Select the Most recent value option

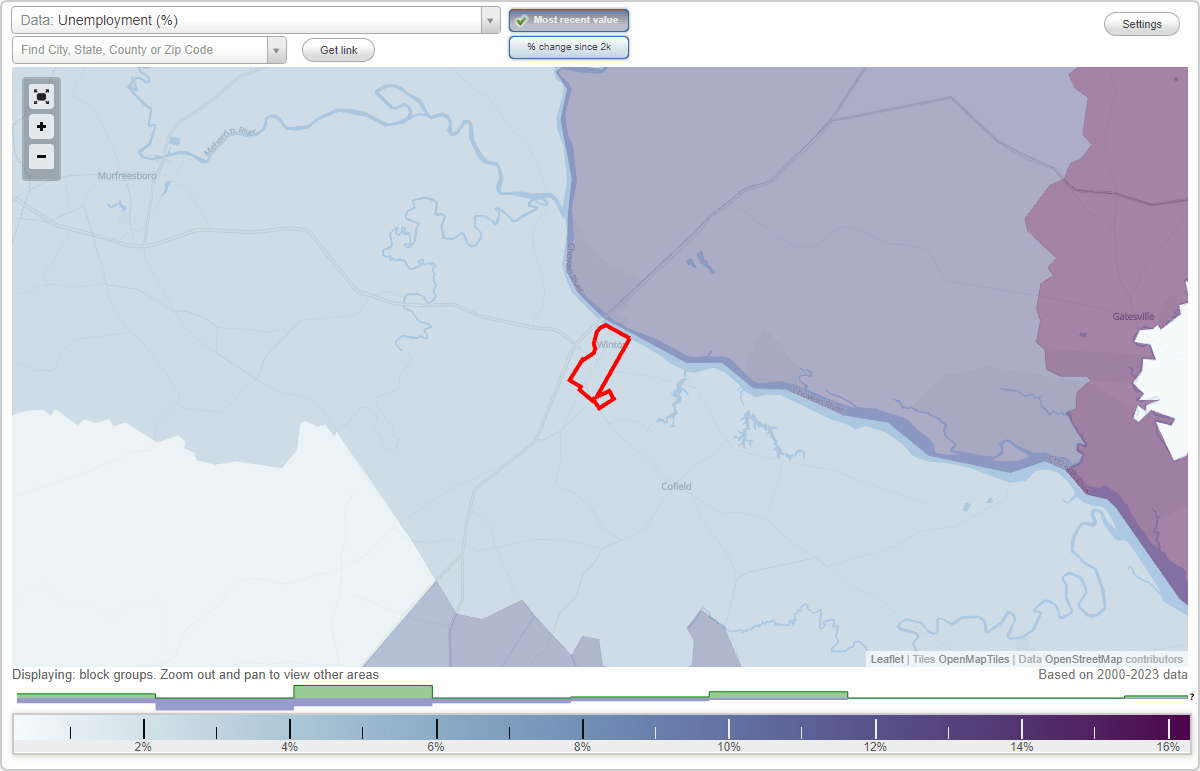click(x=569, y=20)
